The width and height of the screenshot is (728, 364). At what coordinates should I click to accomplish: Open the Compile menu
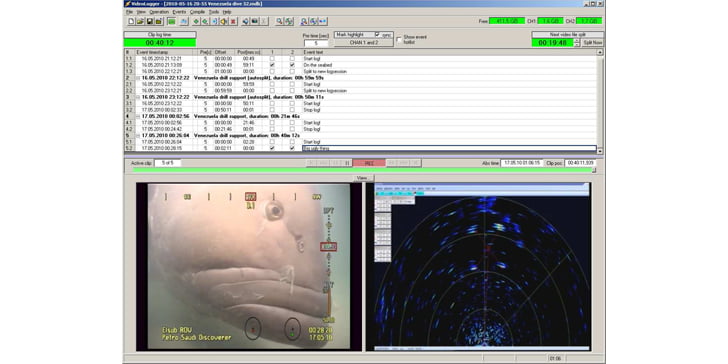click(x=197, y=12)
